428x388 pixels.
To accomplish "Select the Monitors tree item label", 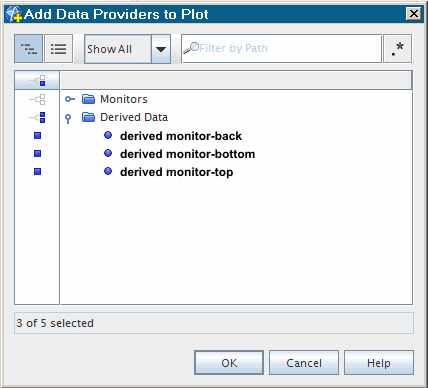I will (x=124, y=99).
